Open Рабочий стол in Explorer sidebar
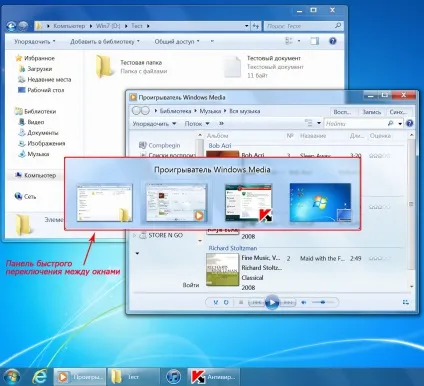 [41, 90]
